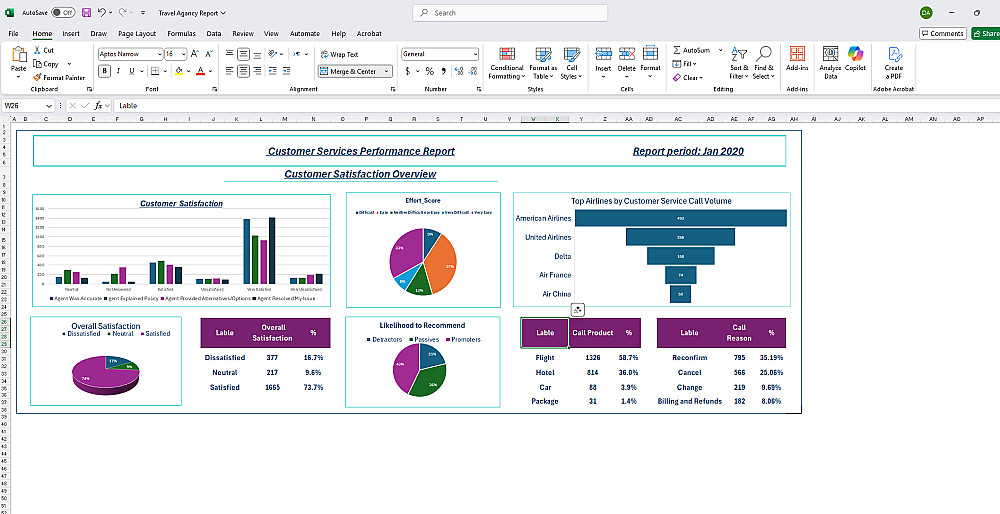Click the Increase Indent icon

288,71
